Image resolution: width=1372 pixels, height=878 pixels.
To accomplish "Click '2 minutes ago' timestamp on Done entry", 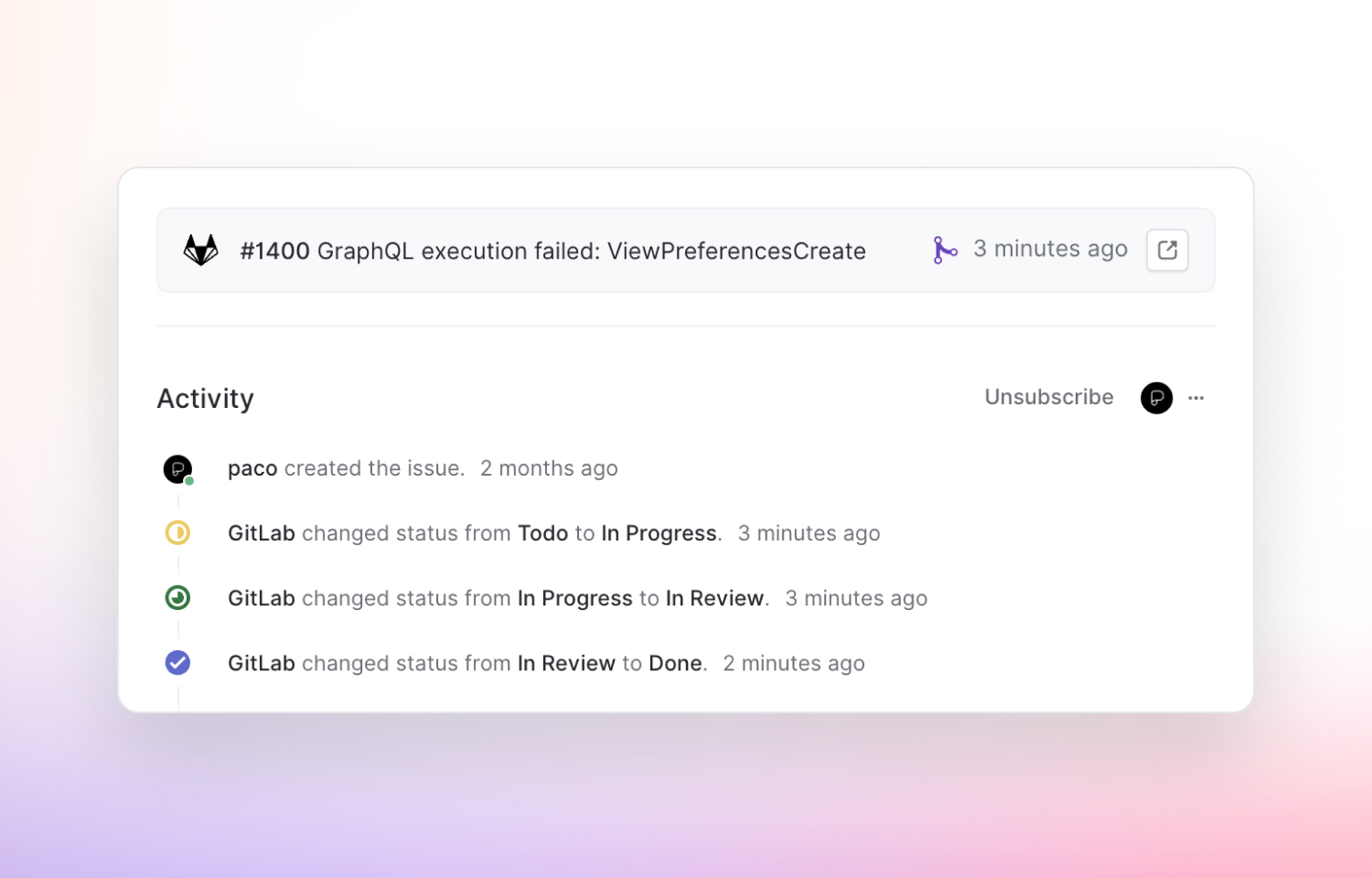I will coord(794,663).
